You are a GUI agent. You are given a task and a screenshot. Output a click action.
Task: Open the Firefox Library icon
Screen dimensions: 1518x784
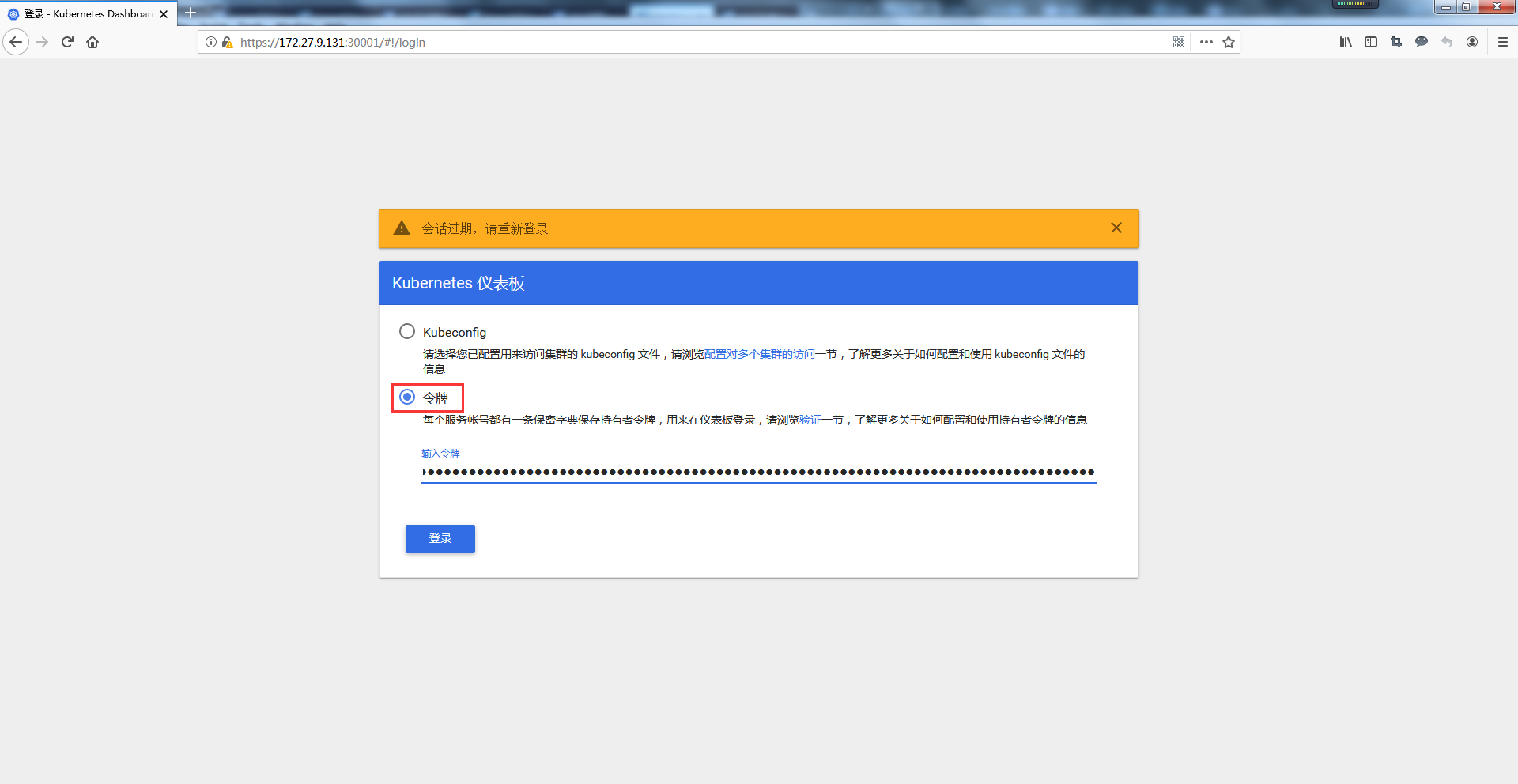[1346, 42]
